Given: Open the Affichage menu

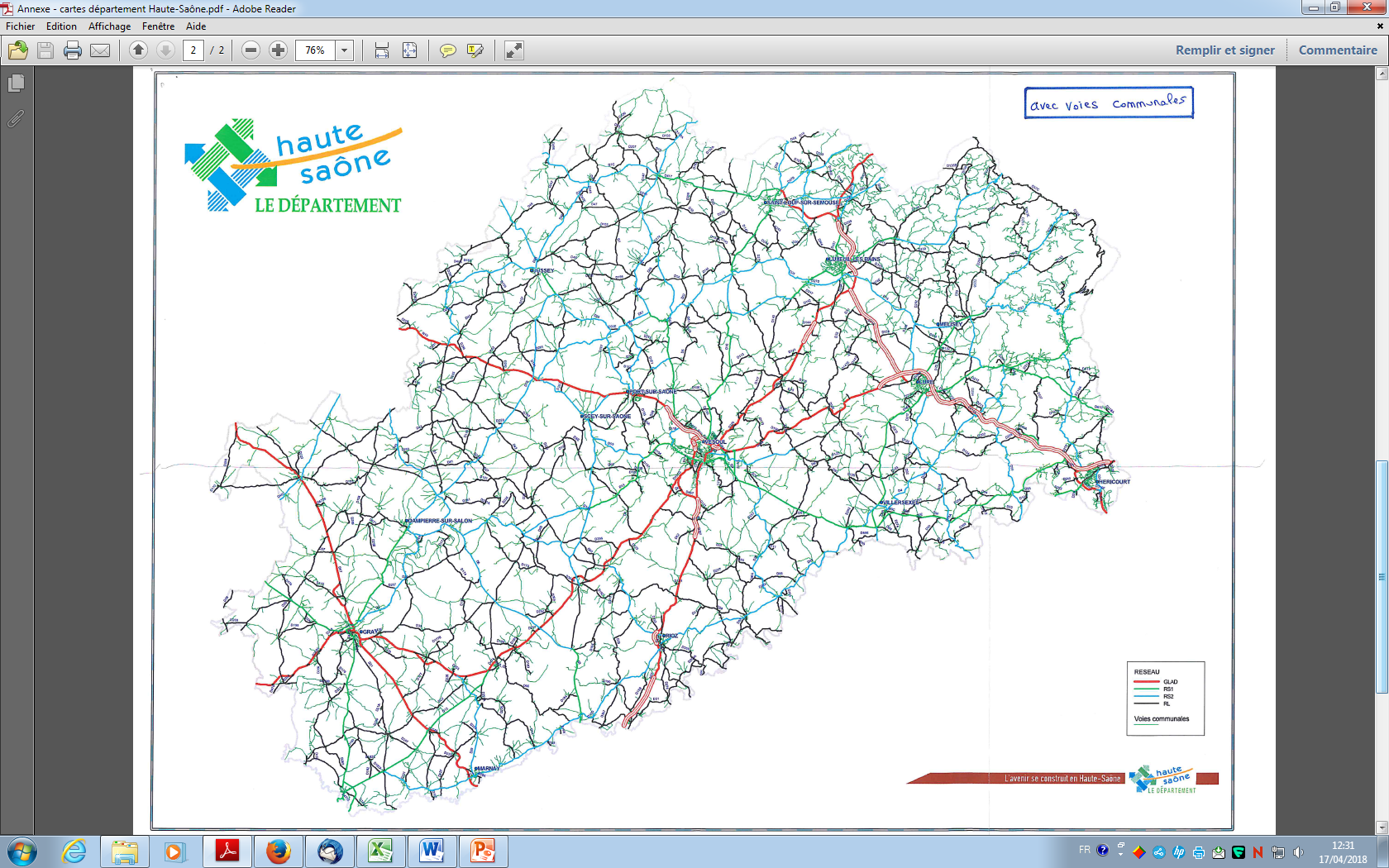Looking at the screenshot, I should tap(109, 26).
